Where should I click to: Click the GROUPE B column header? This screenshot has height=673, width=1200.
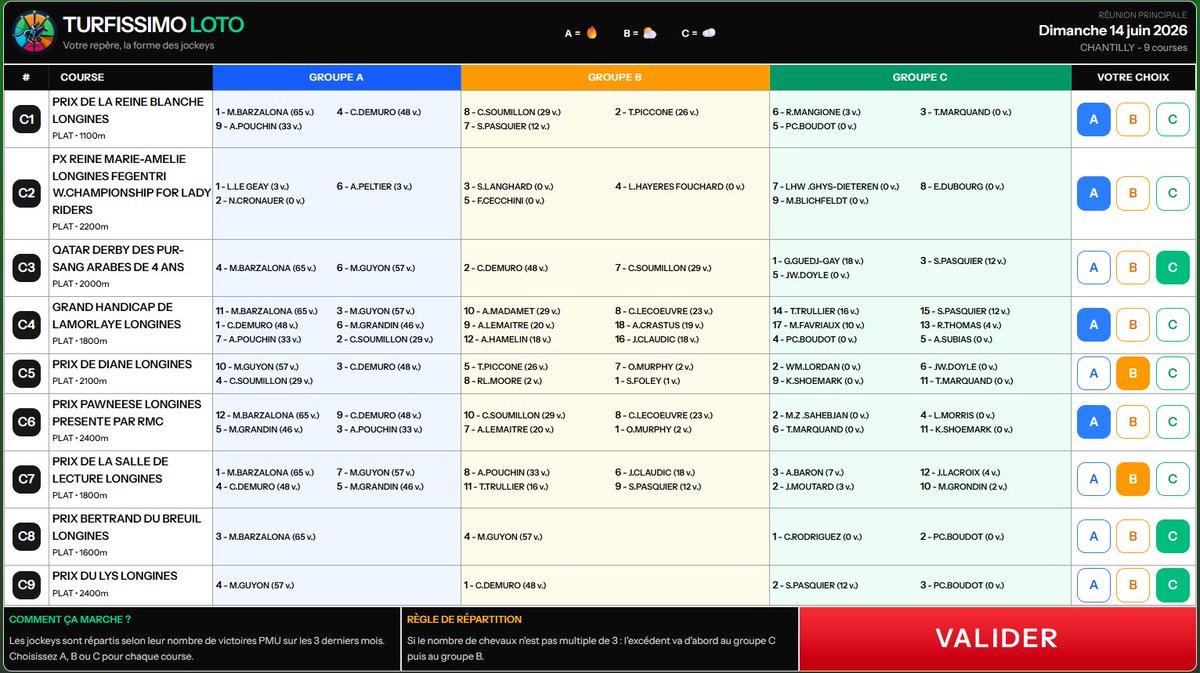coord(615,77)
